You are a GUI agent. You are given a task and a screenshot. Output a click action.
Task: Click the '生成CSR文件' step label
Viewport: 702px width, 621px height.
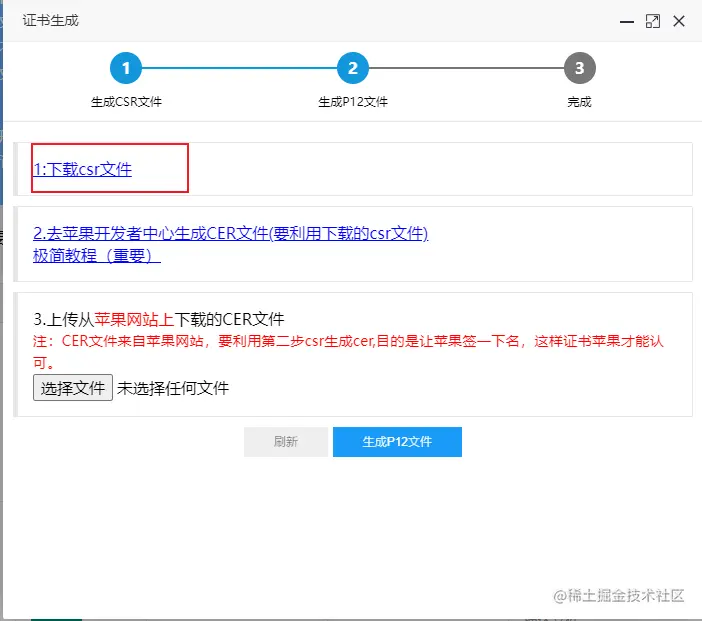126,102
